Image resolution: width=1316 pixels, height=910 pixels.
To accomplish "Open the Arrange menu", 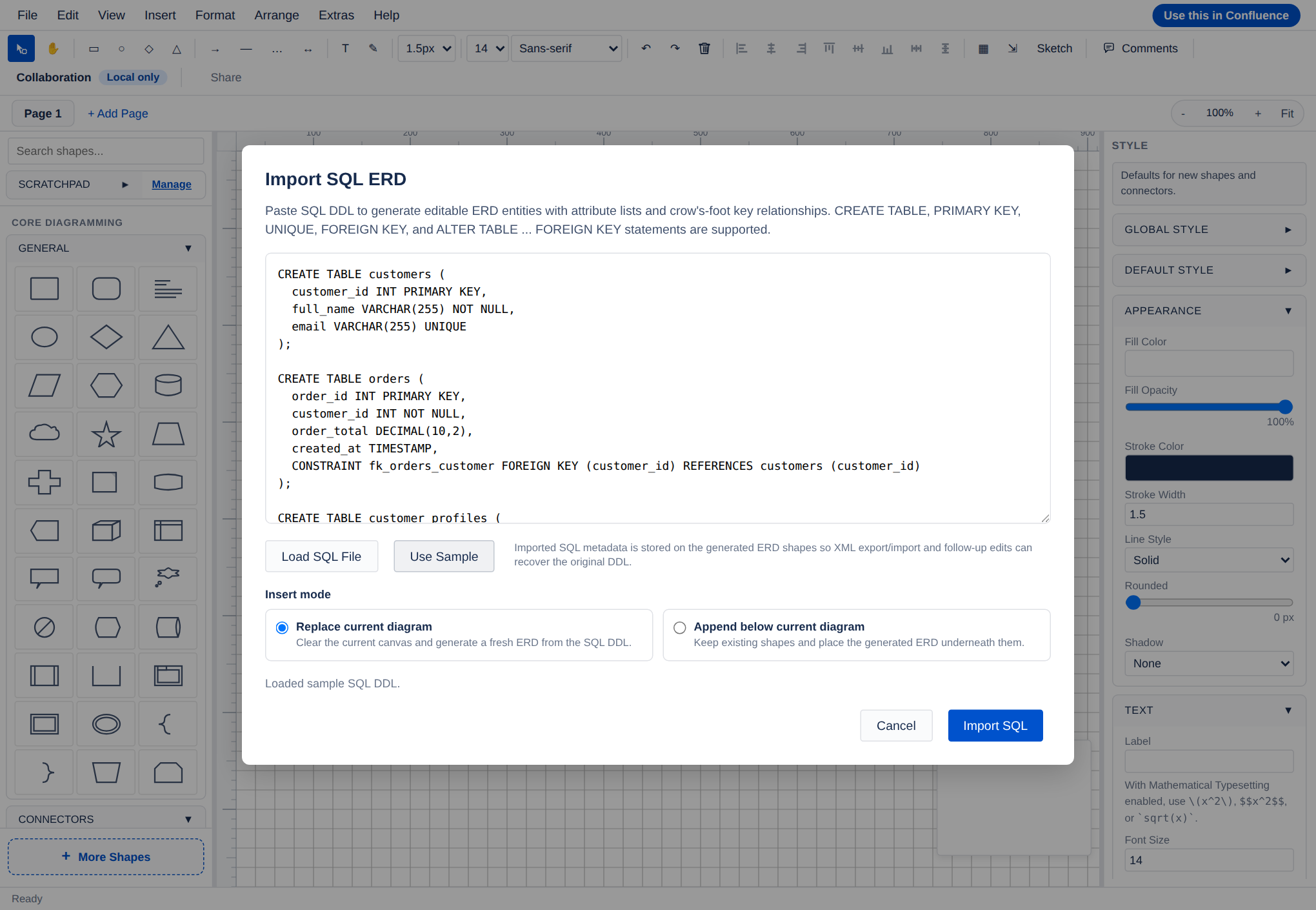I will [277, 15].
